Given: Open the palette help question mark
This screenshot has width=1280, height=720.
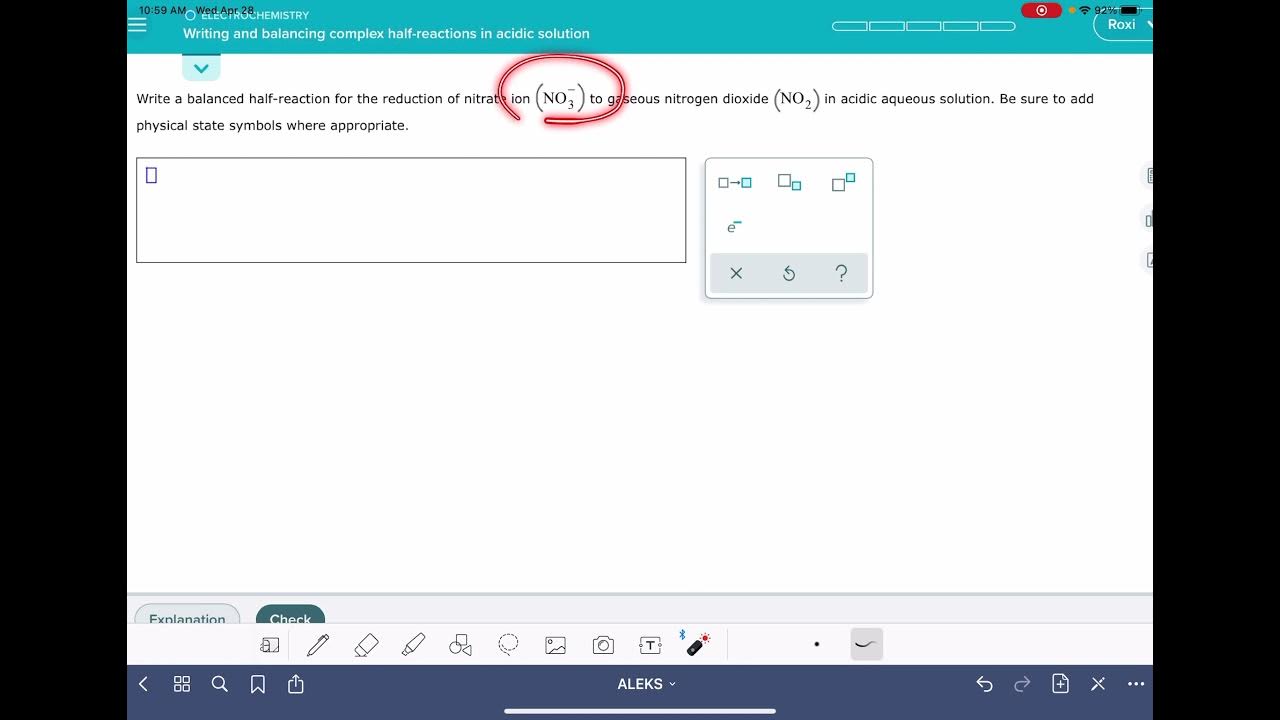Looking at the screenshot, I should coord(841,273).
